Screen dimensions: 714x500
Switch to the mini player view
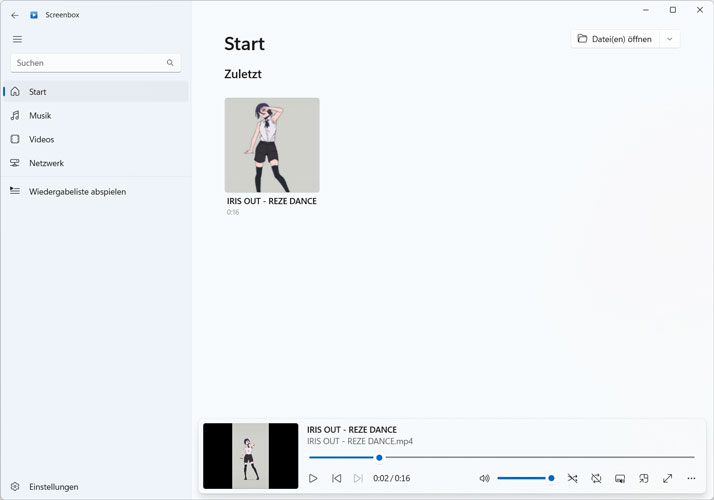[x=644, y=479]
